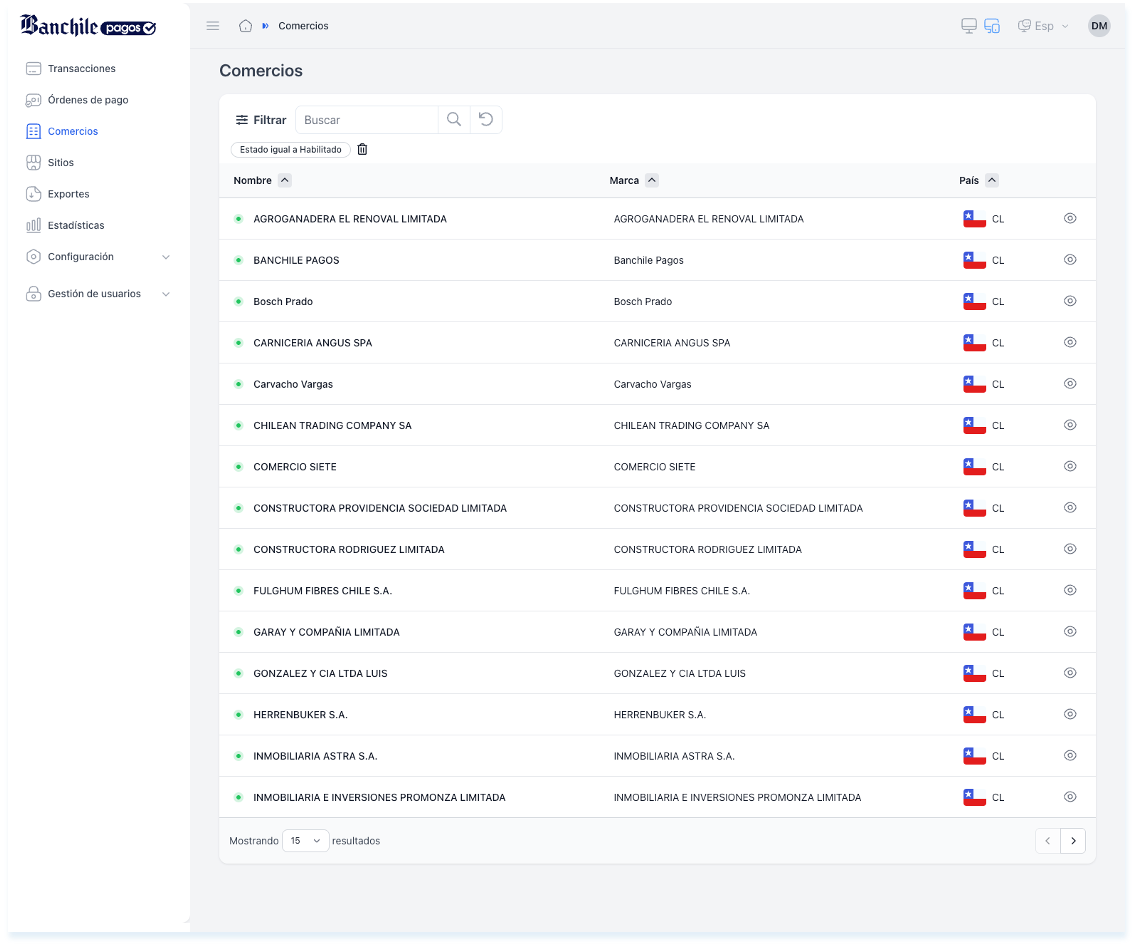Remove the 'Estado igual a Habilitado' chip
Viewport: 1136px width, 946px height.
(x=291, y=149)
